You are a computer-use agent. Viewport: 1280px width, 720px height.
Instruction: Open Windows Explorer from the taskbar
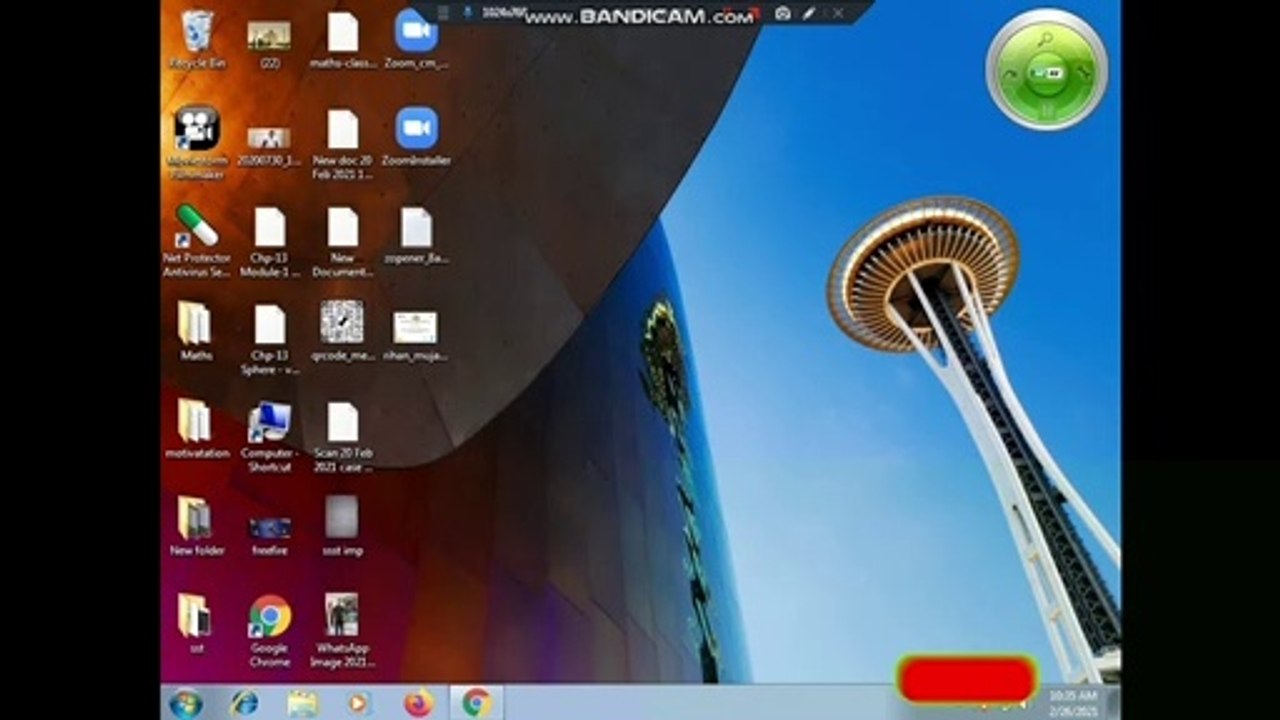pyautogui.click(x=302, y=703)
